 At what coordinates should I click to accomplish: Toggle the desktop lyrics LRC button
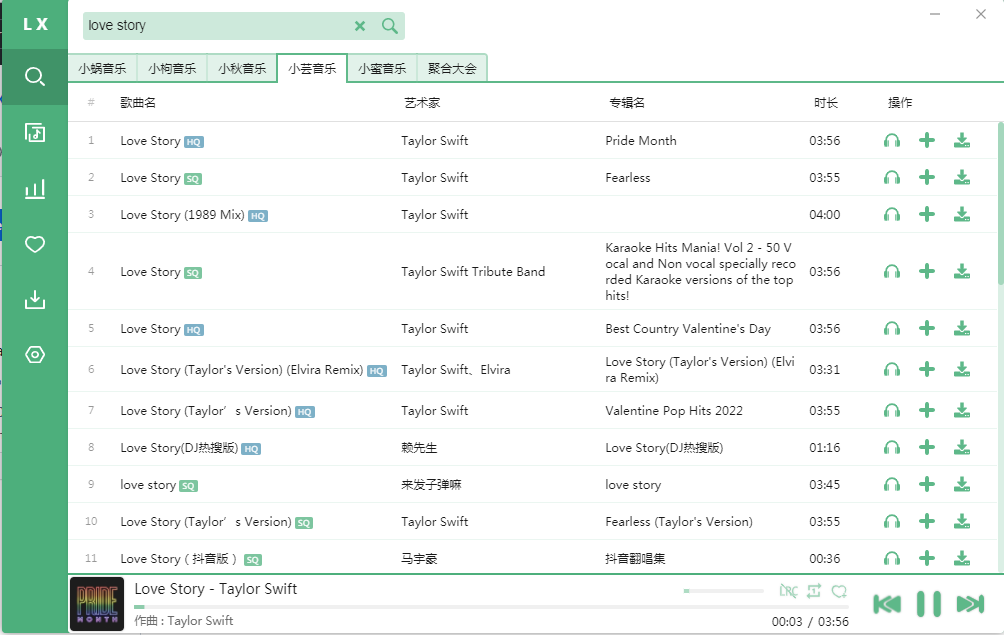(788, 591)
